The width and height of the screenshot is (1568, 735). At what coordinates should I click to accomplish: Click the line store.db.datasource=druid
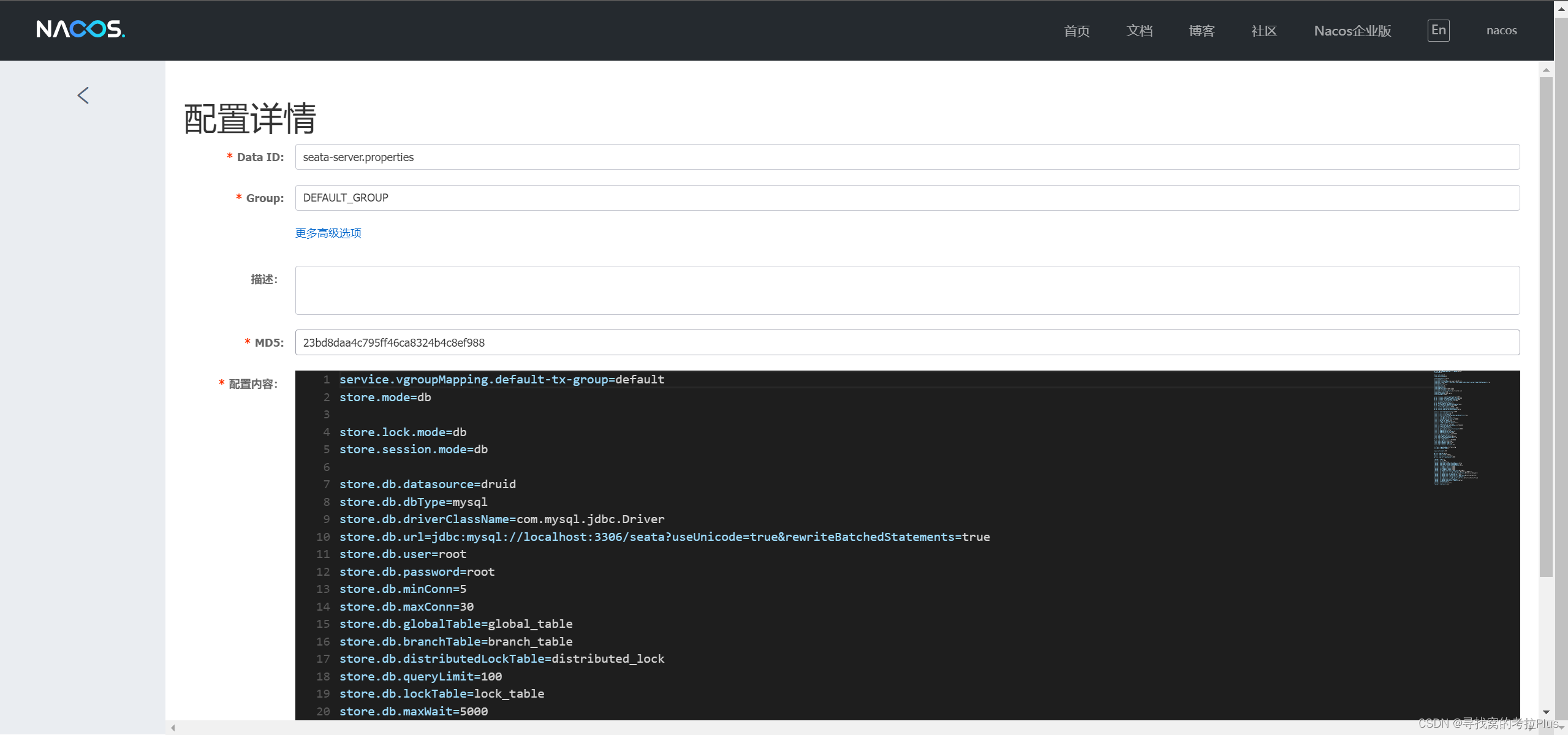coord(428,484)
